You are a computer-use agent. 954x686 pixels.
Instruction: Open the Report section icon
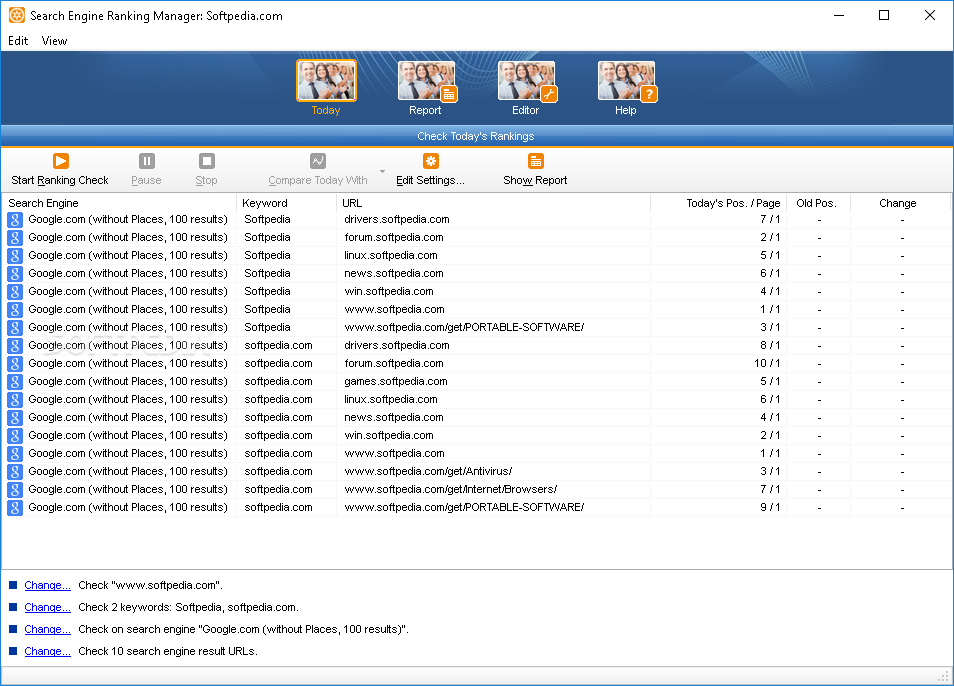[x=426, y=80]
